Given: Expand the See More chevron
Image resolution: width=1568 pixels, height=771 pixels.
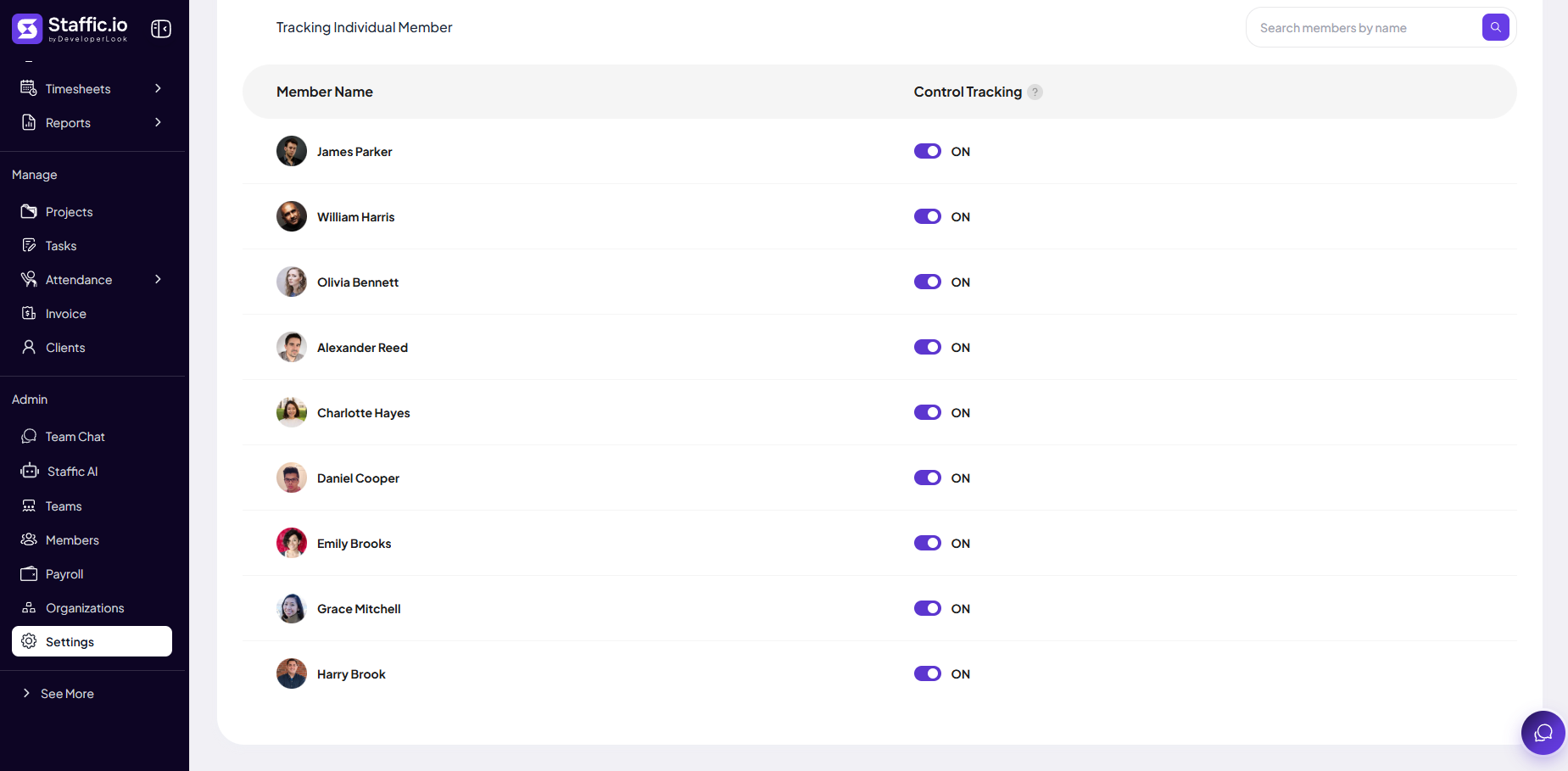Looking at the screenshot, I should coord(26,693).
